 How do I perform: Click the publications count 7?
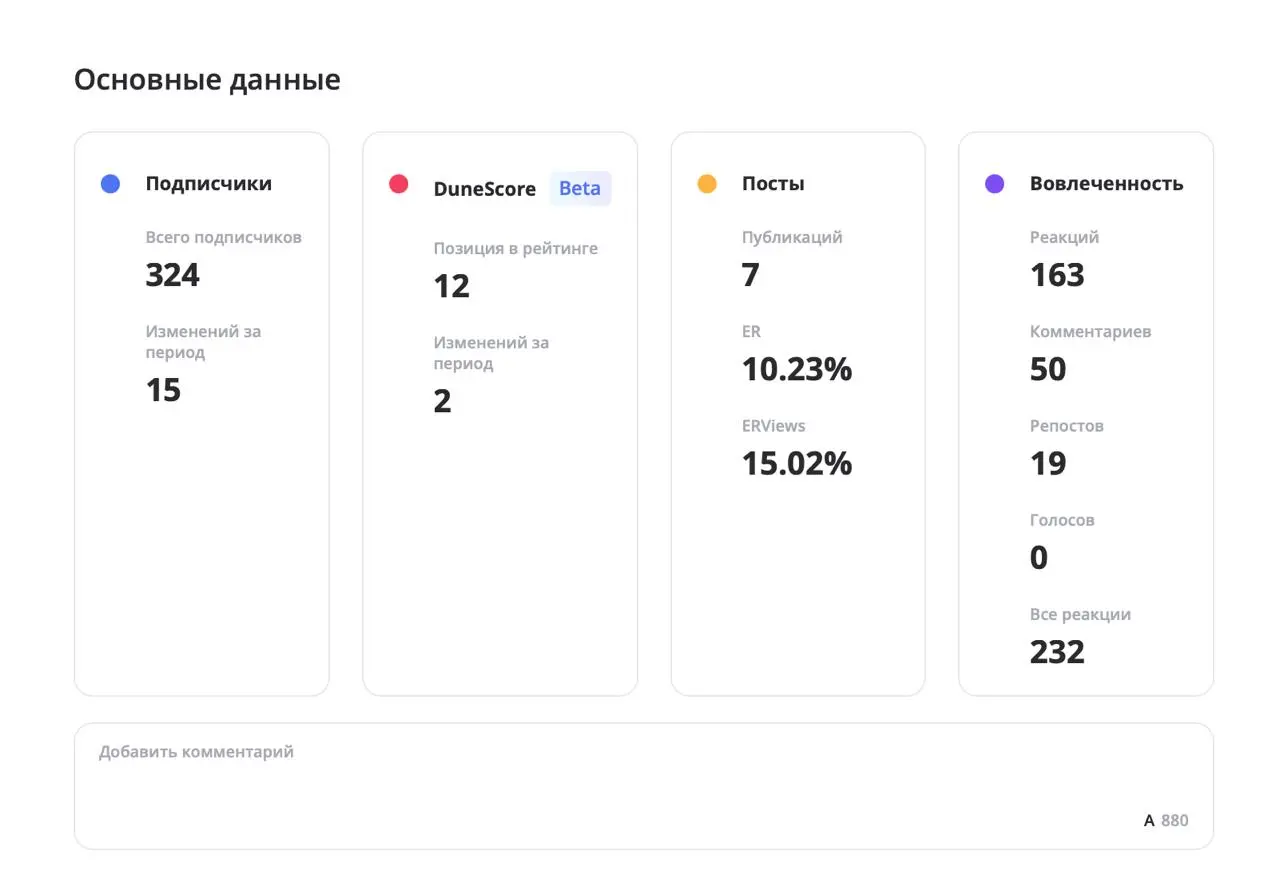tap(751, 275)
